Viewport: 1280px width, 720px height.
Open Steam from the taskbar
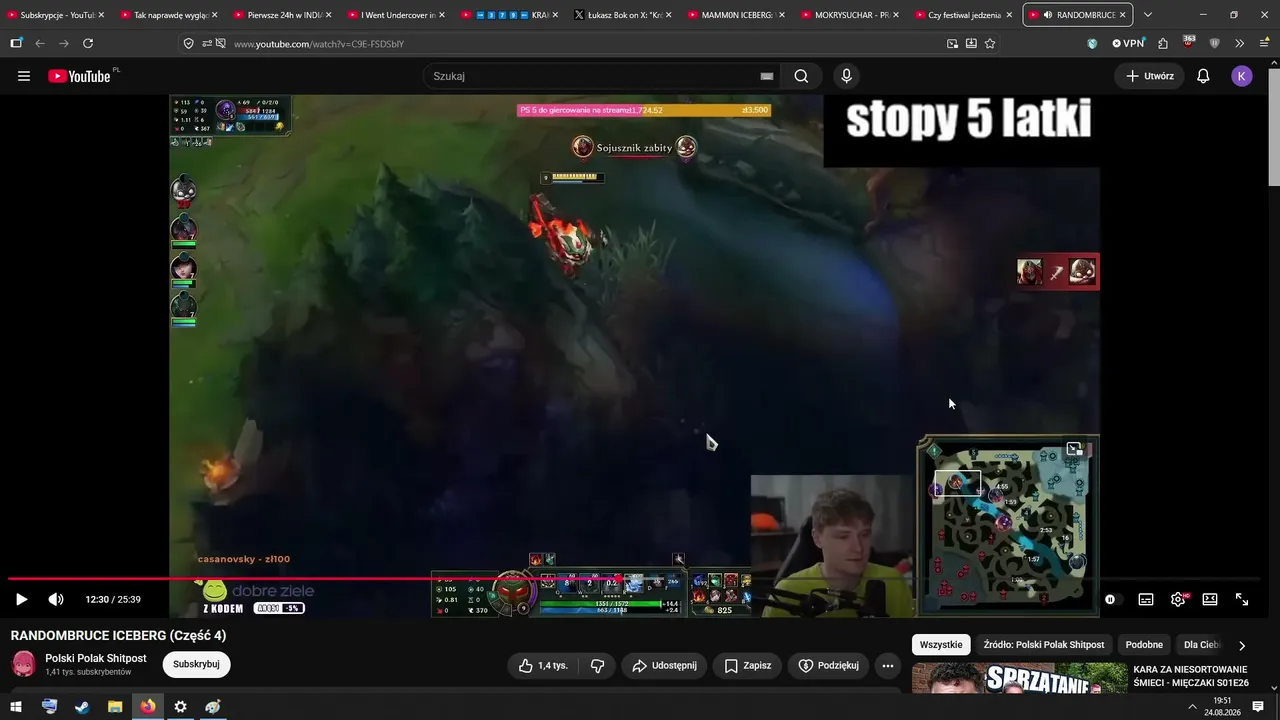tap(82, 707)
